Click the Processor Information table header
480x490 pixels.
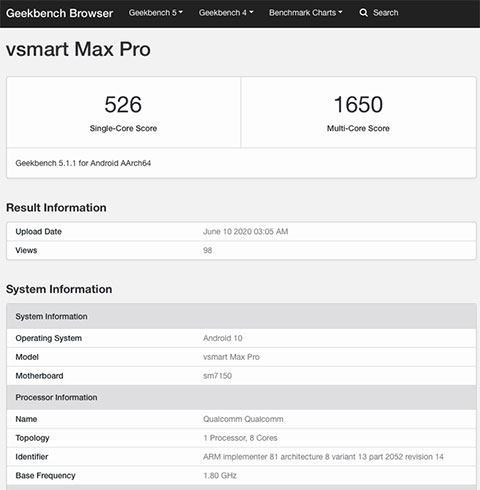241,397
